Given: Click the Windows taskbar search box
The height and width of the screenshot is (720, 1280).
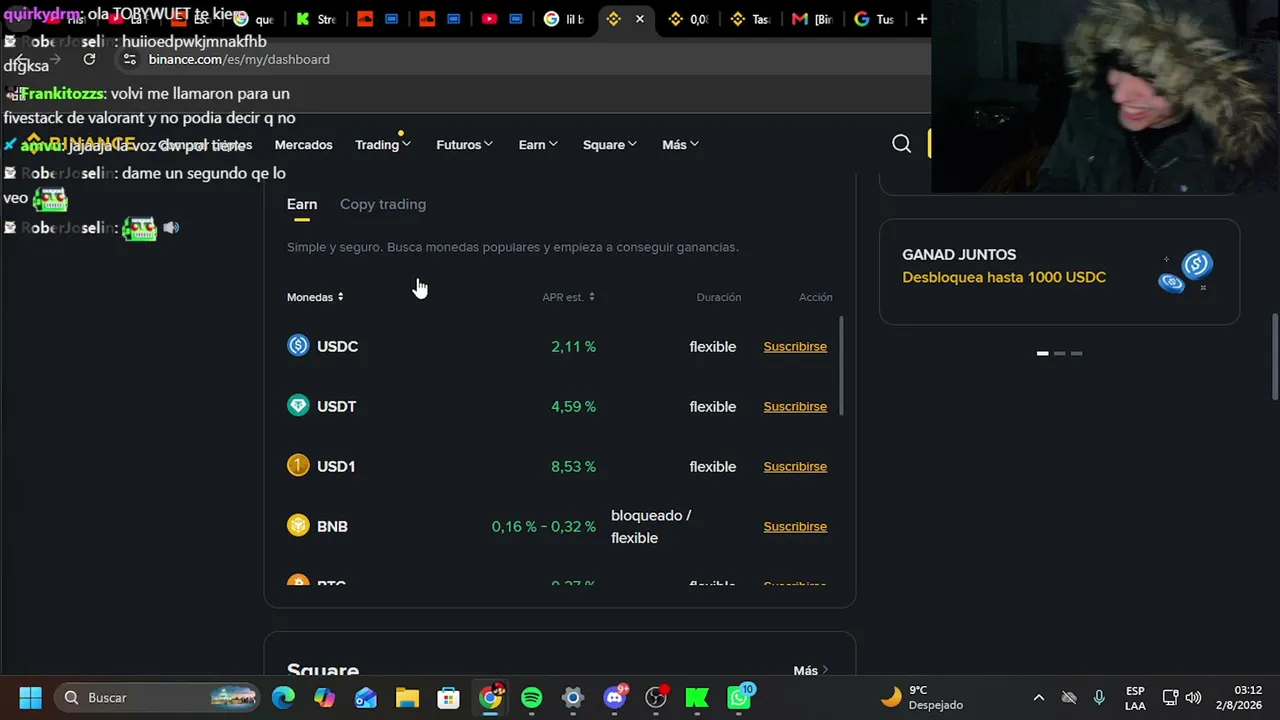Looking at the screenshot, I should pyautogui.click(x=157, y=697).
